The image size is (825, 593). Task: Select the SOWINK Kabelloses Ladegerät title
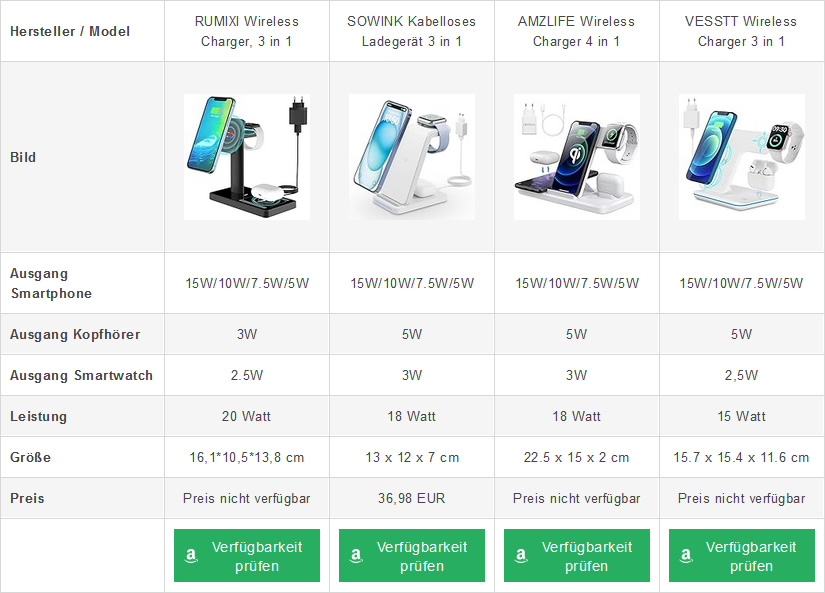tap(411, 31)
